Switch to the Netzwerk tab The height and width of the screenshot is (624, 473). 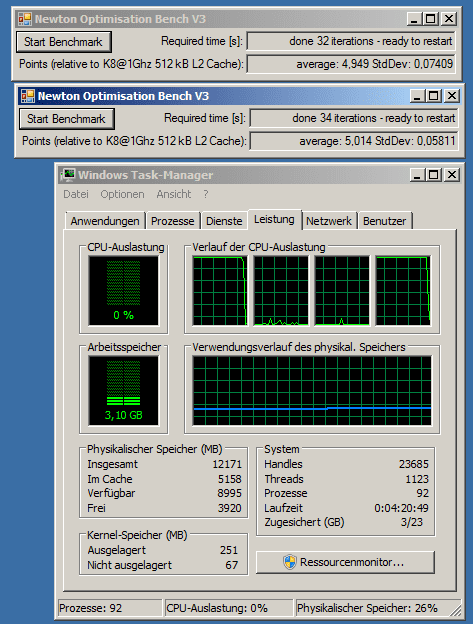pyautogui.click(x=329, y=221)
